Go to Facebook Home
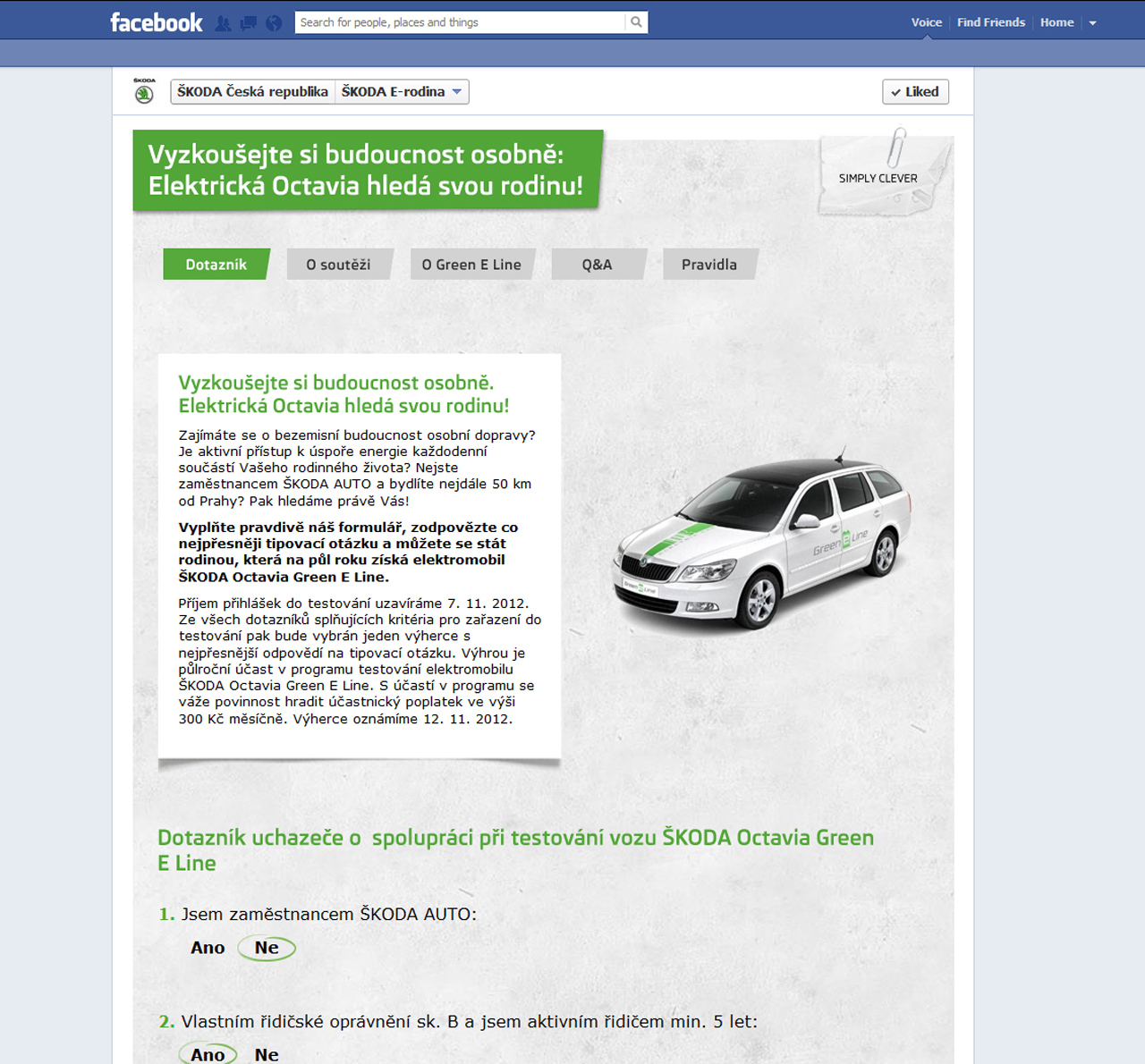 click(1056, 22)
